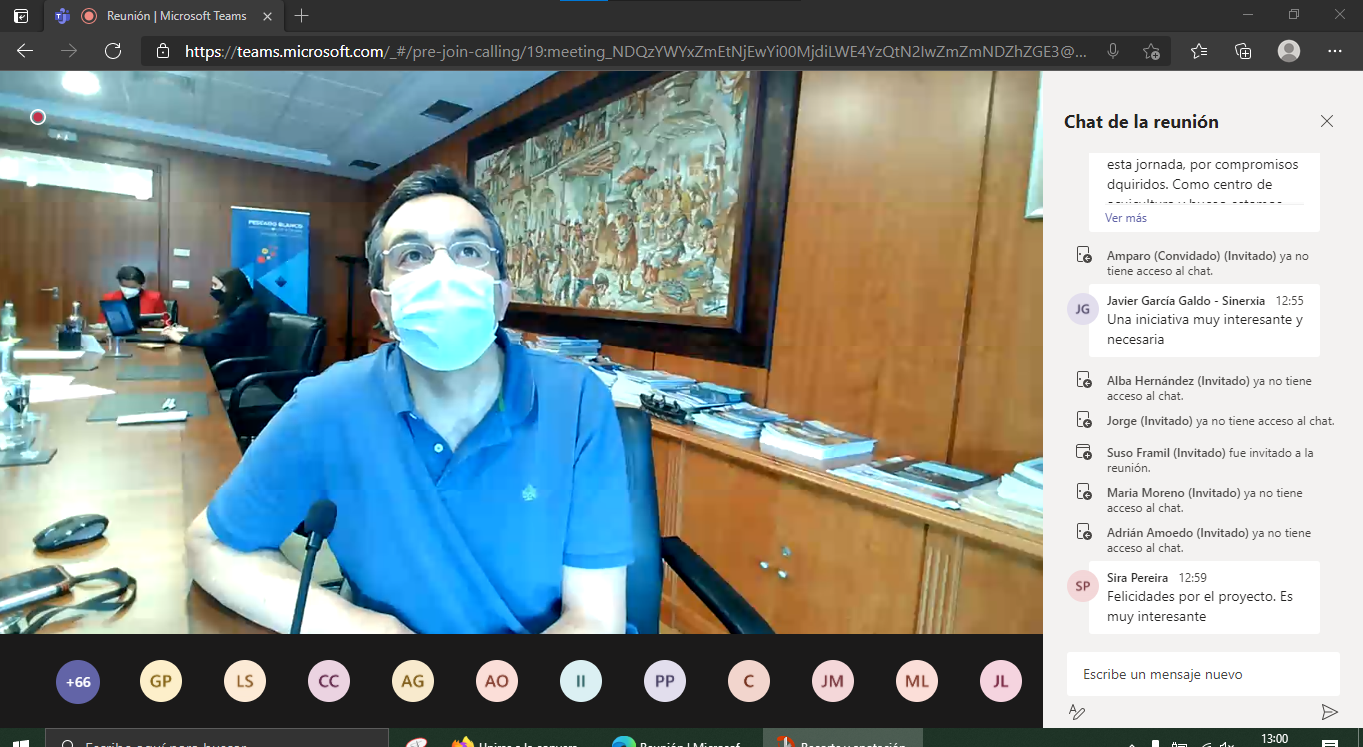This screenshot has height=747, width=1363.
Task: Select the ML participant avatar
Action: 917,682
